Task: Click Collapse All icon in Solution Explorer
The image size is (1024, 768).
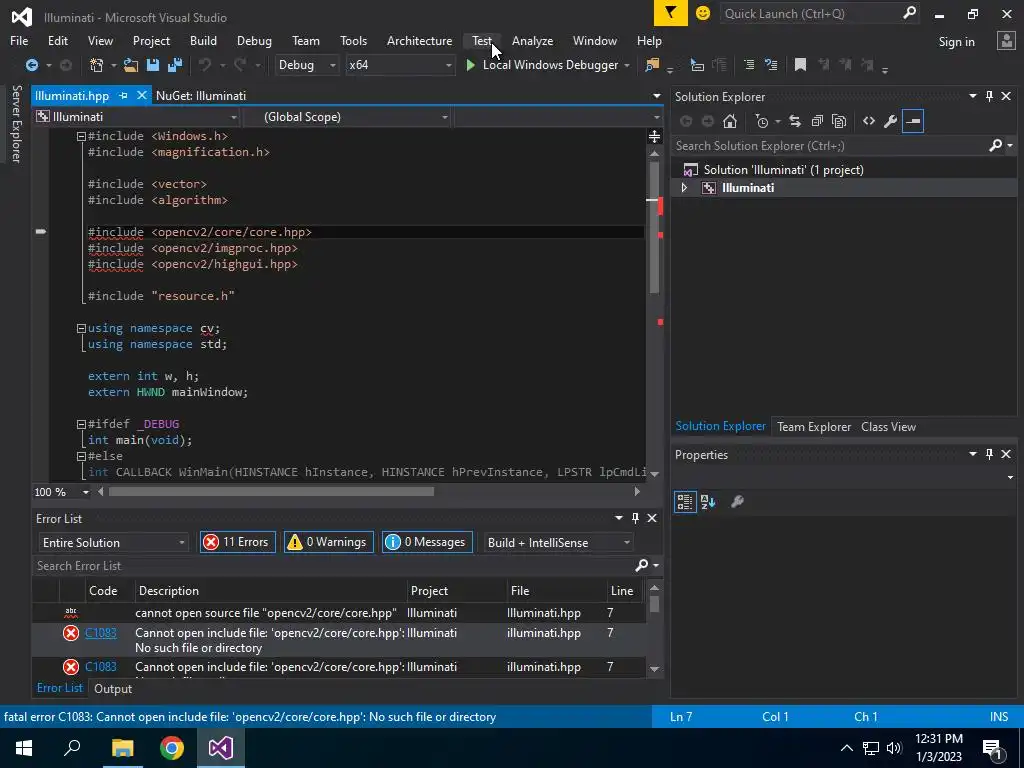Action: 817,121
